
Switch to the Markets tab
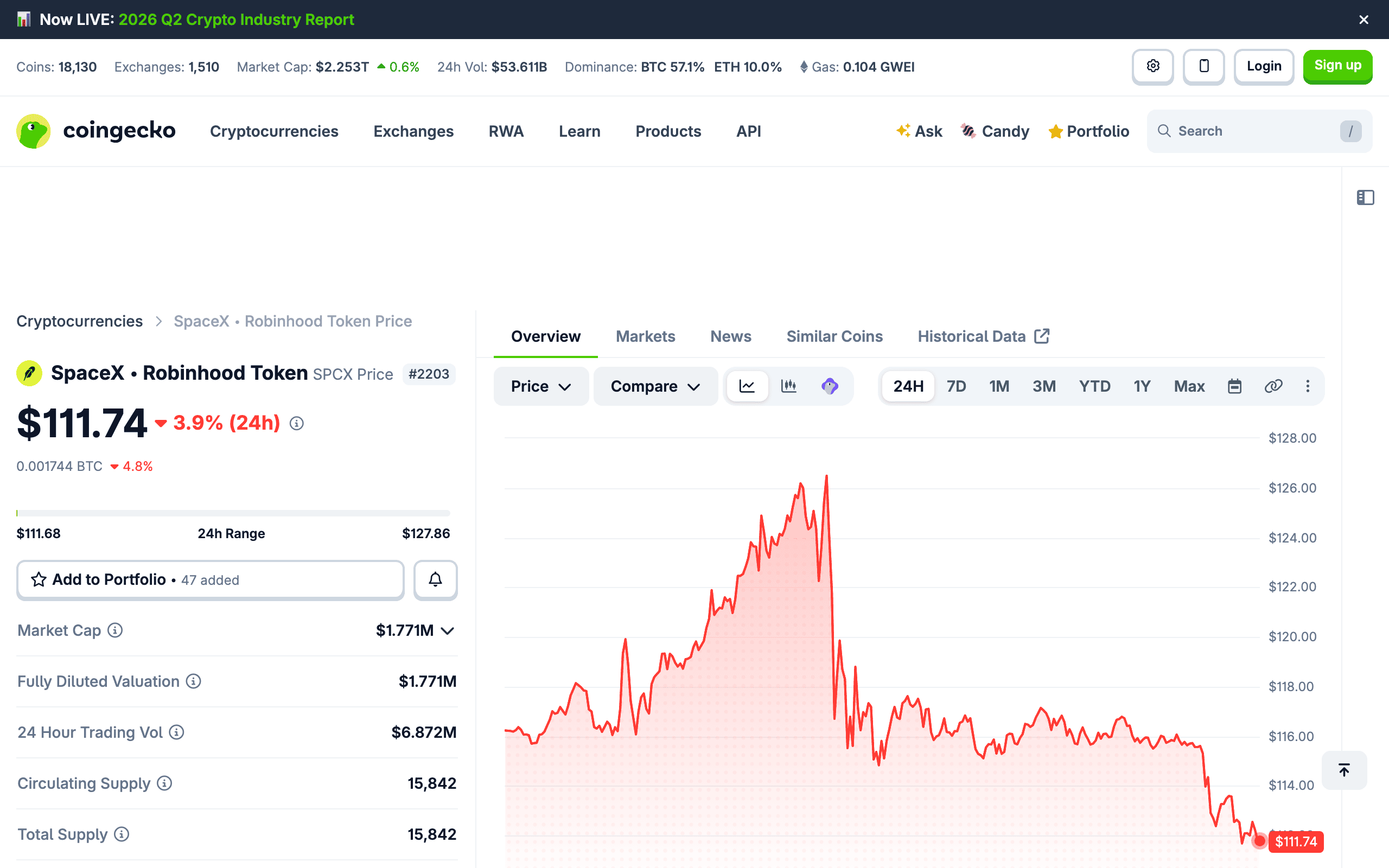[x=646, y=336]
